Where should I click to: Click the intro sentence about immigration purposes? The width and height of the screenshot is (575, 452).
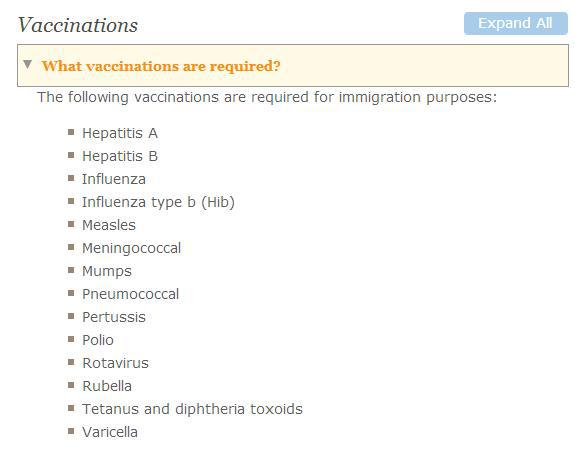coord(267,98)
